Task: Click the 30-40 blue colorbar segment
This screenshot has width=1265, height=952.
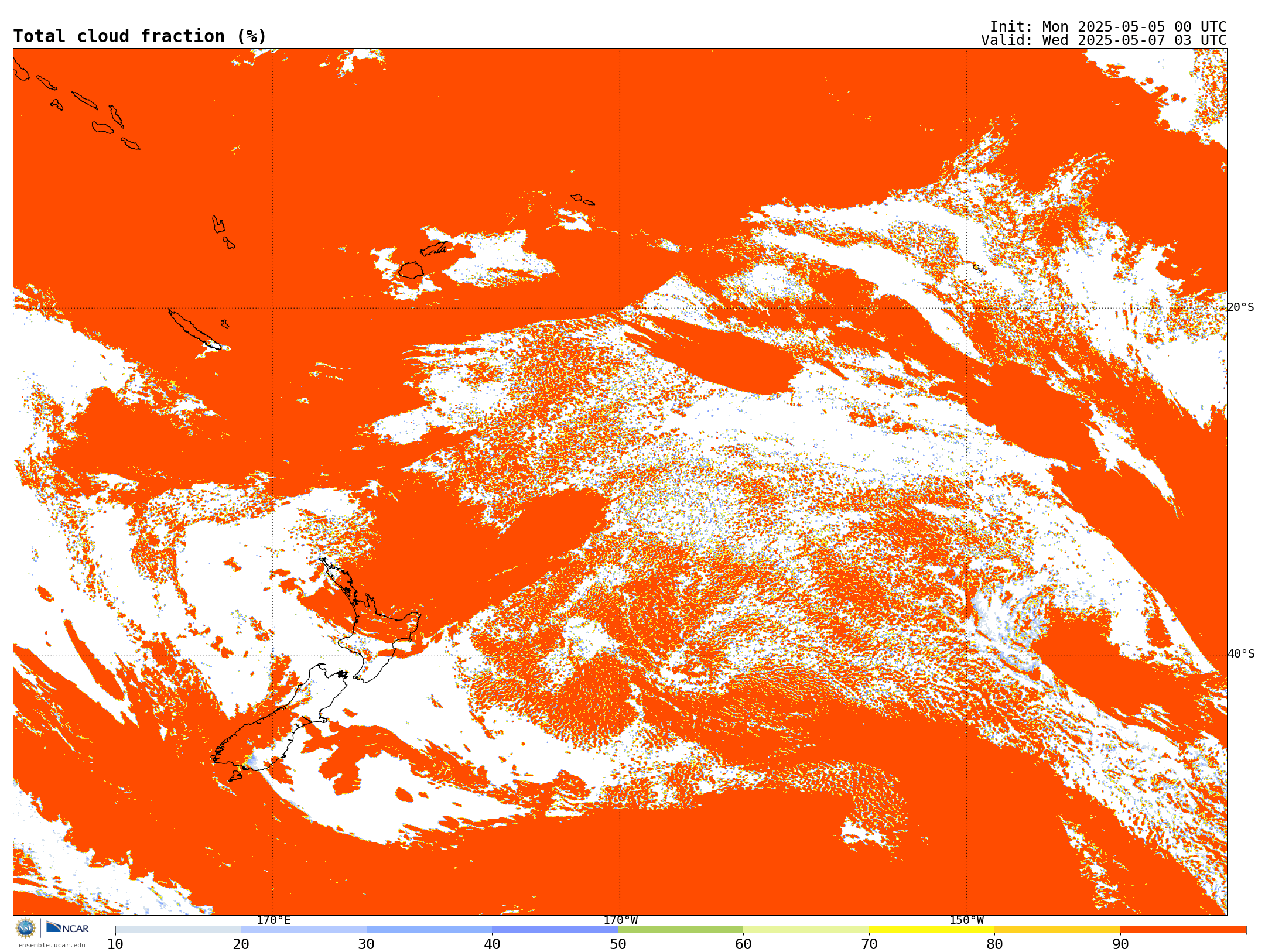Action: coord(429,930)
